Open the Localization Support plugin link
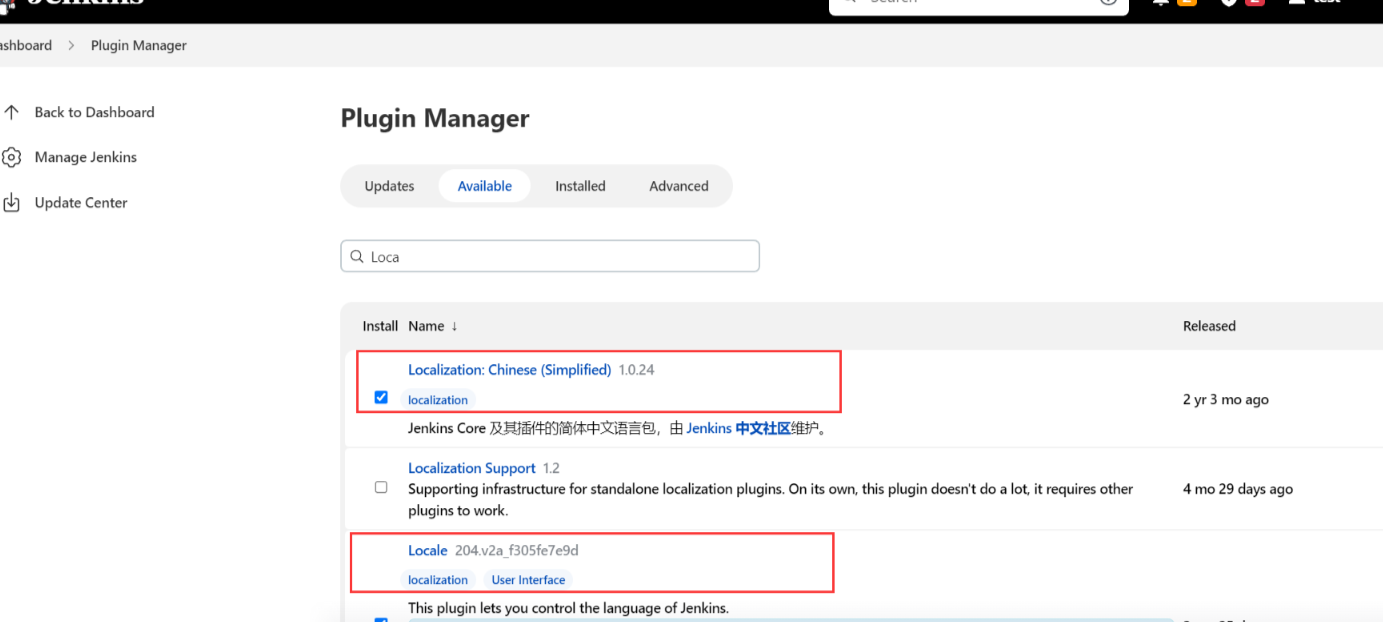Screen dimensions: 1383x622 pos(472,468)
